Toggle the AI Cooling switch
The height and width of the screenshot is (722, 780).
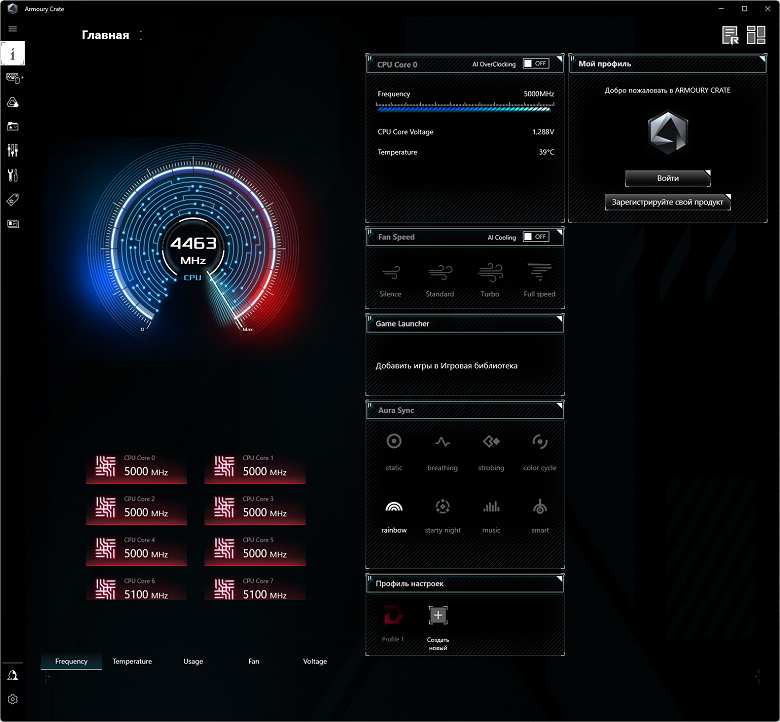pos(536,237)
